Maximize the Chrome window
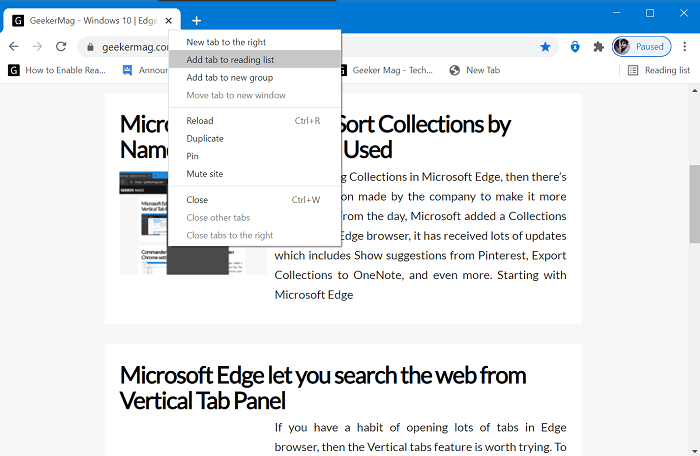The height and width of the screenshot is (456, 700). point(650,13)
